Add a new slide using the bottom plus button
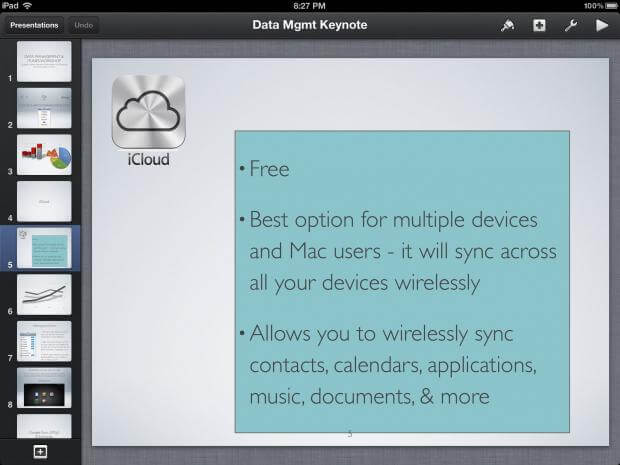This screenshot has width=620, height=465. (x=40, y=452)
